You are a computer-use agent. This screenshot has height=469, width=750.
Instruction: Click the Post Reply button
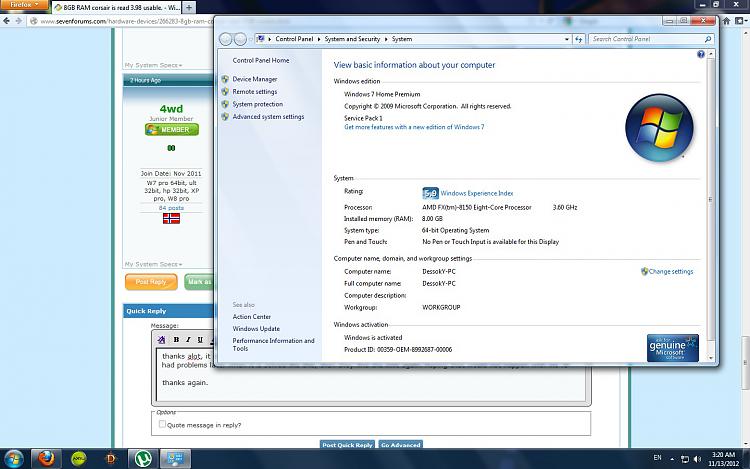pyautogui.click(x=151, y=282)
